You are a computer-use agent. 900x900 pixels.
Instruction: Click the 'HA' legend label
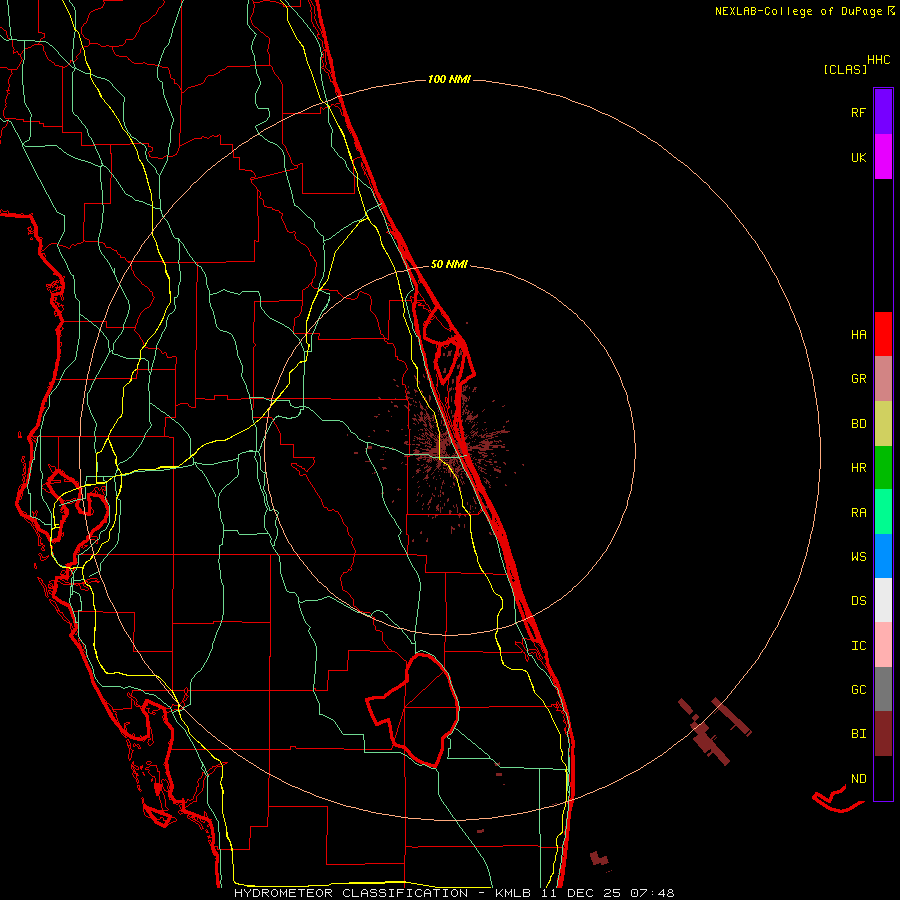[858, 334]
